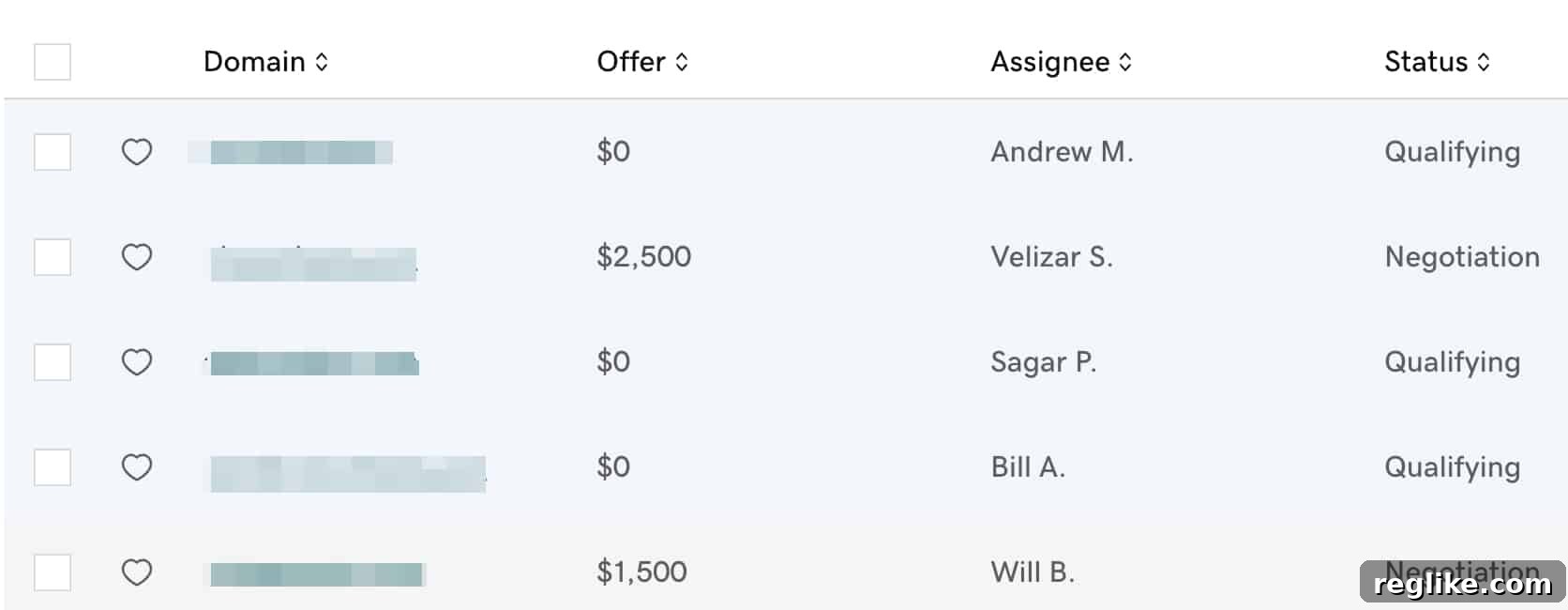Sort by the Status column header
1568x610 pixels.
point(1438,62)
